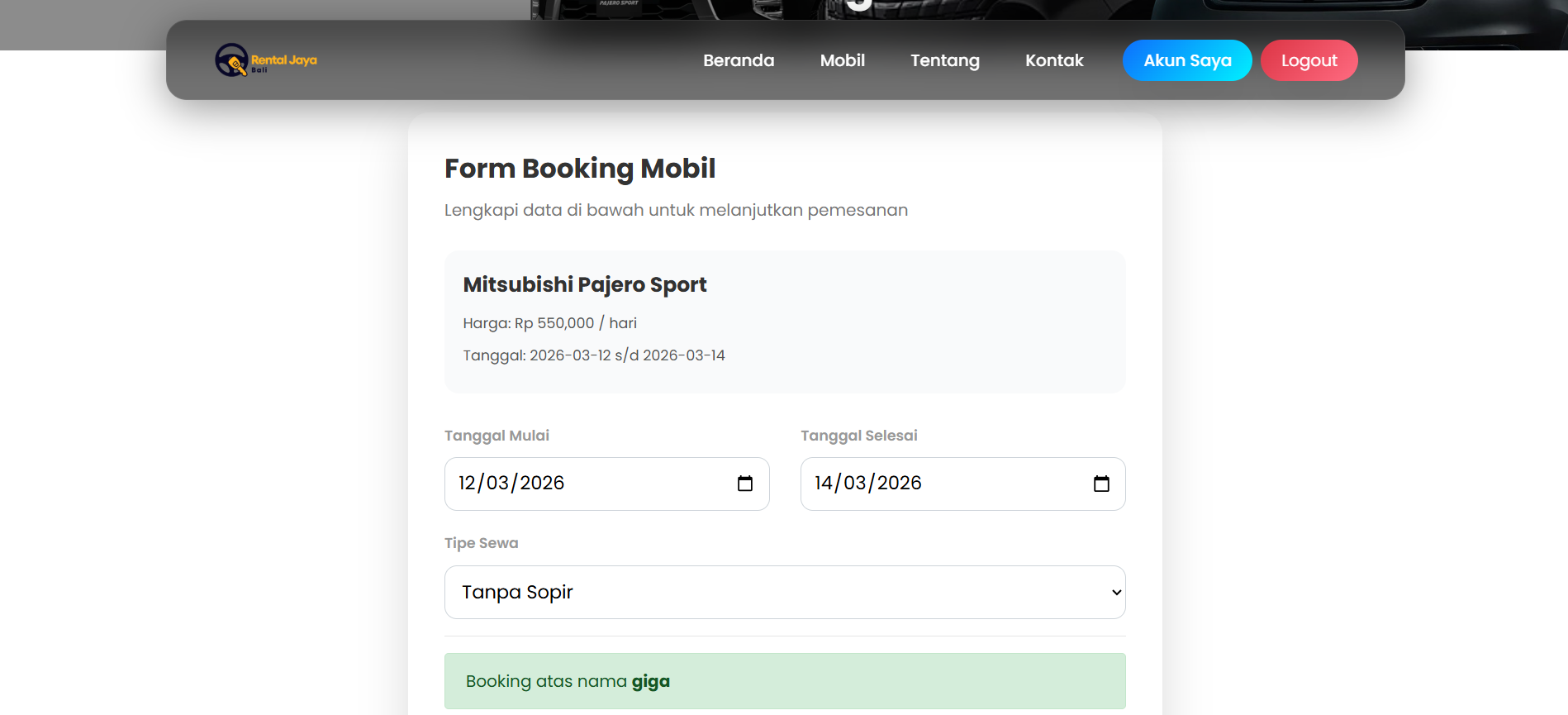This screenshot has height=715, width=1568.
Task: Select the day in Tanggal Mulai date
Action: (x=467, y=484)
